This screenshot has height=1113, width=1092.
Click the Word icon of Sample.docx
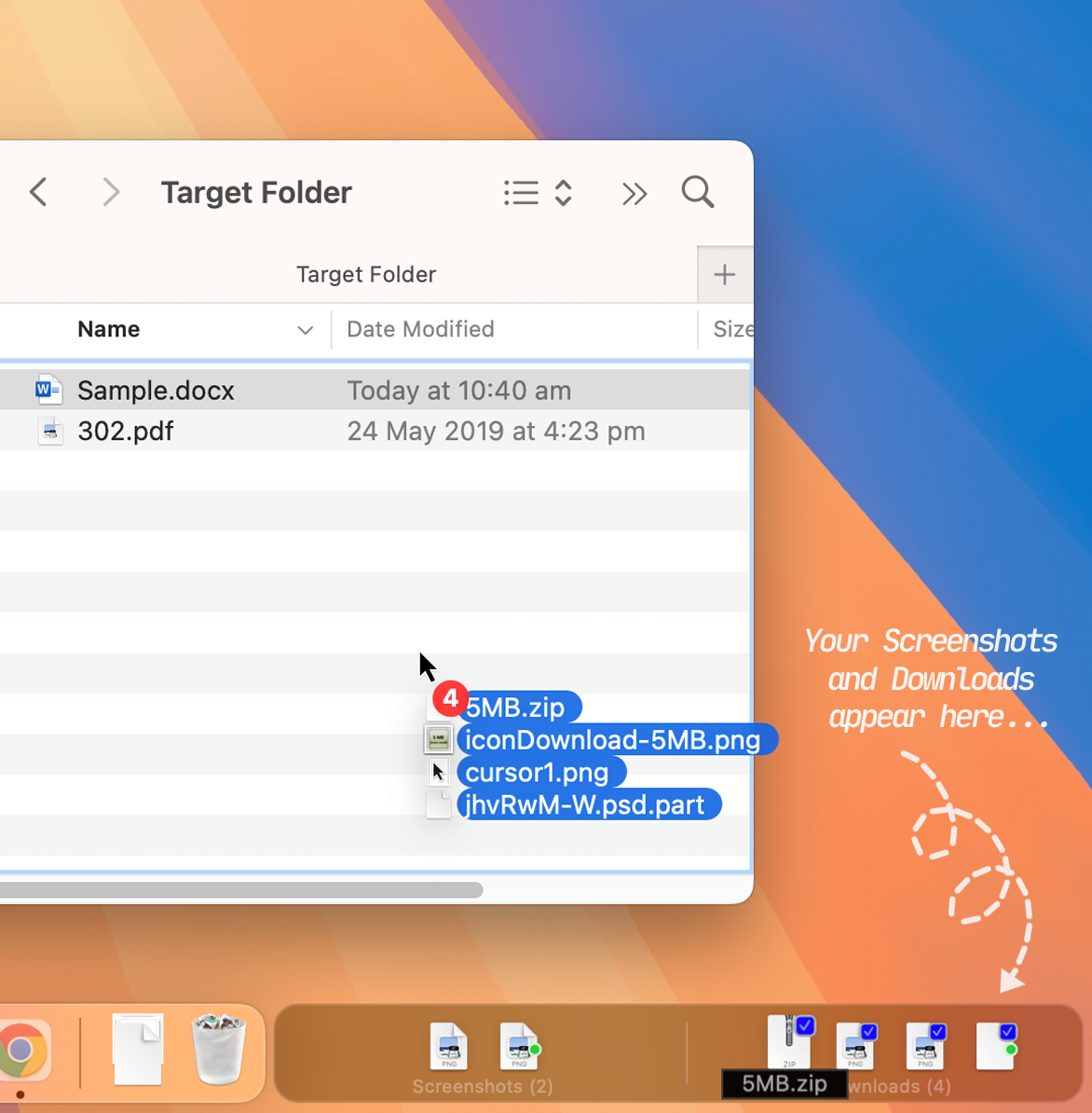tap(49, 390)
